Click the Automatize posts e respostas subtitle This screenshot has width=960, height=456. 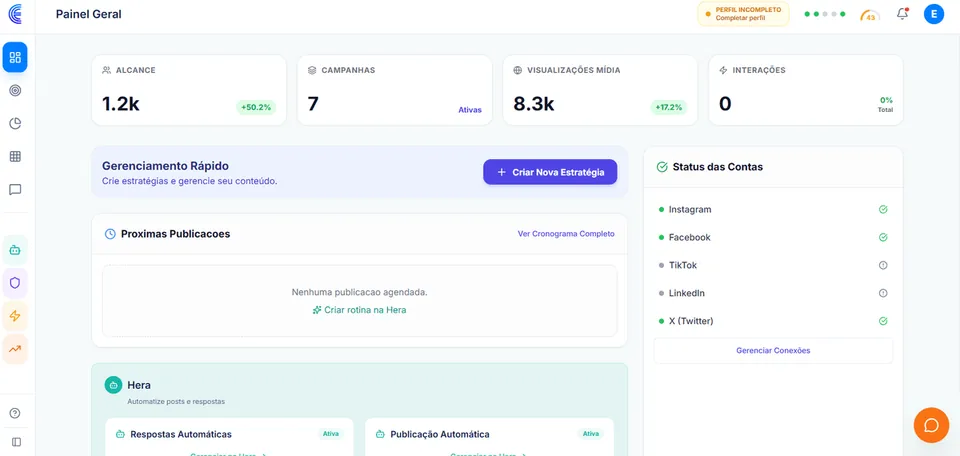[176, 402]
